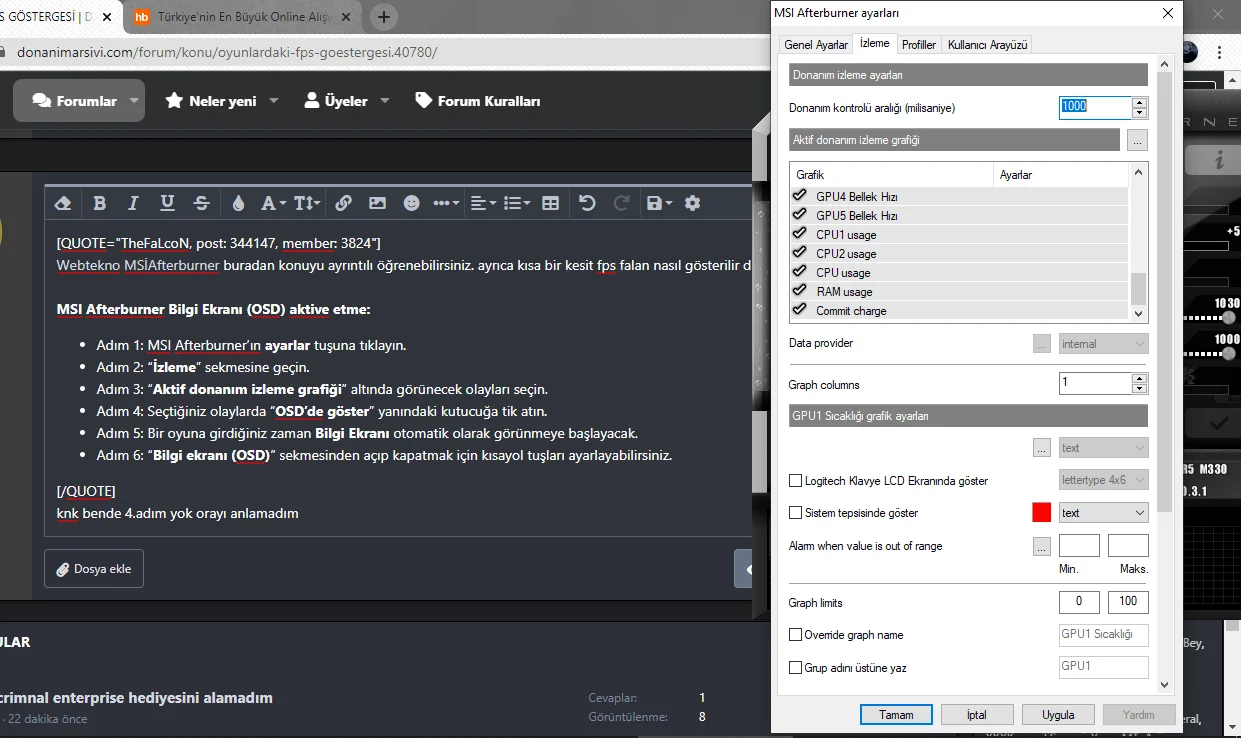Open the save draft dropdown
The height and width of the screenshot is (738, 1241).
click(x=659, y=203)
